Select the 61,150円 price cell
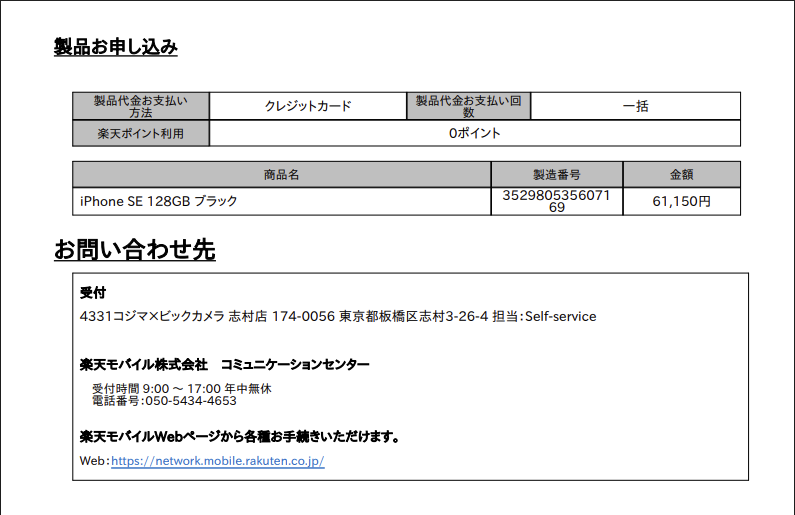Image resolution: width=795 pixels, height=515 pixels. 681,201
